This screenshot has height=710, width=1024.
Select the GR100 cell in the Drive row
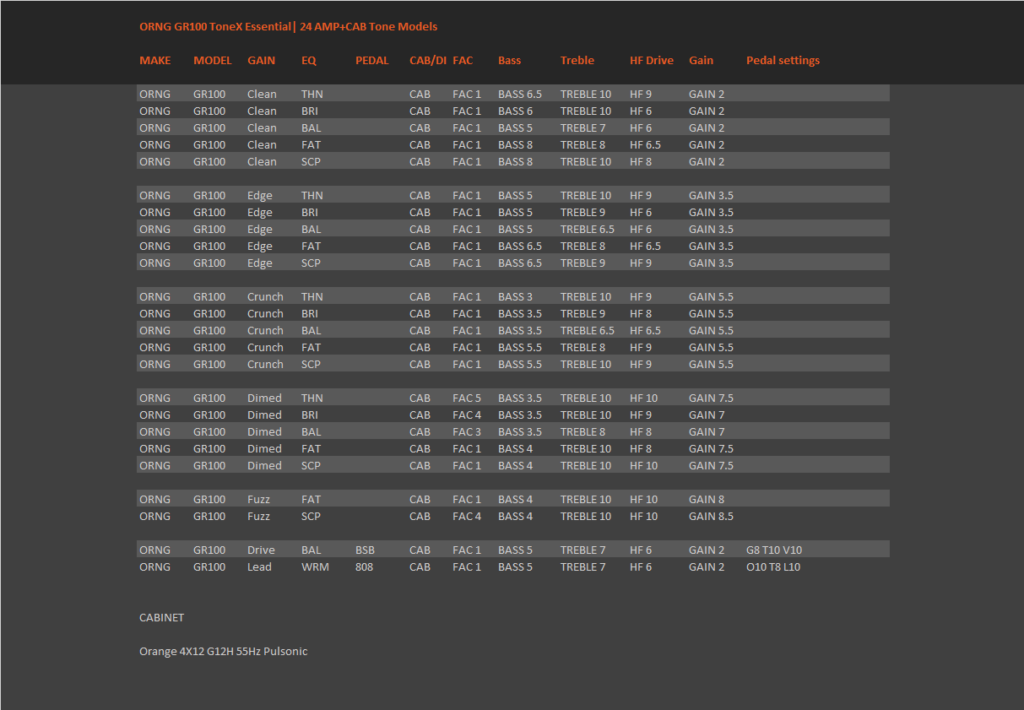coord(209,551)
